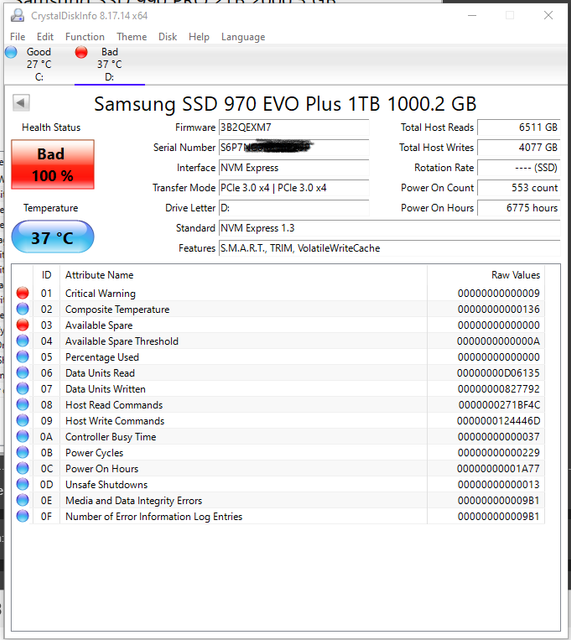The width and height of the screenshot is (571, 640).
Task: Click the status icon for Unsafe Shutdowns
Action: [23, 484]
